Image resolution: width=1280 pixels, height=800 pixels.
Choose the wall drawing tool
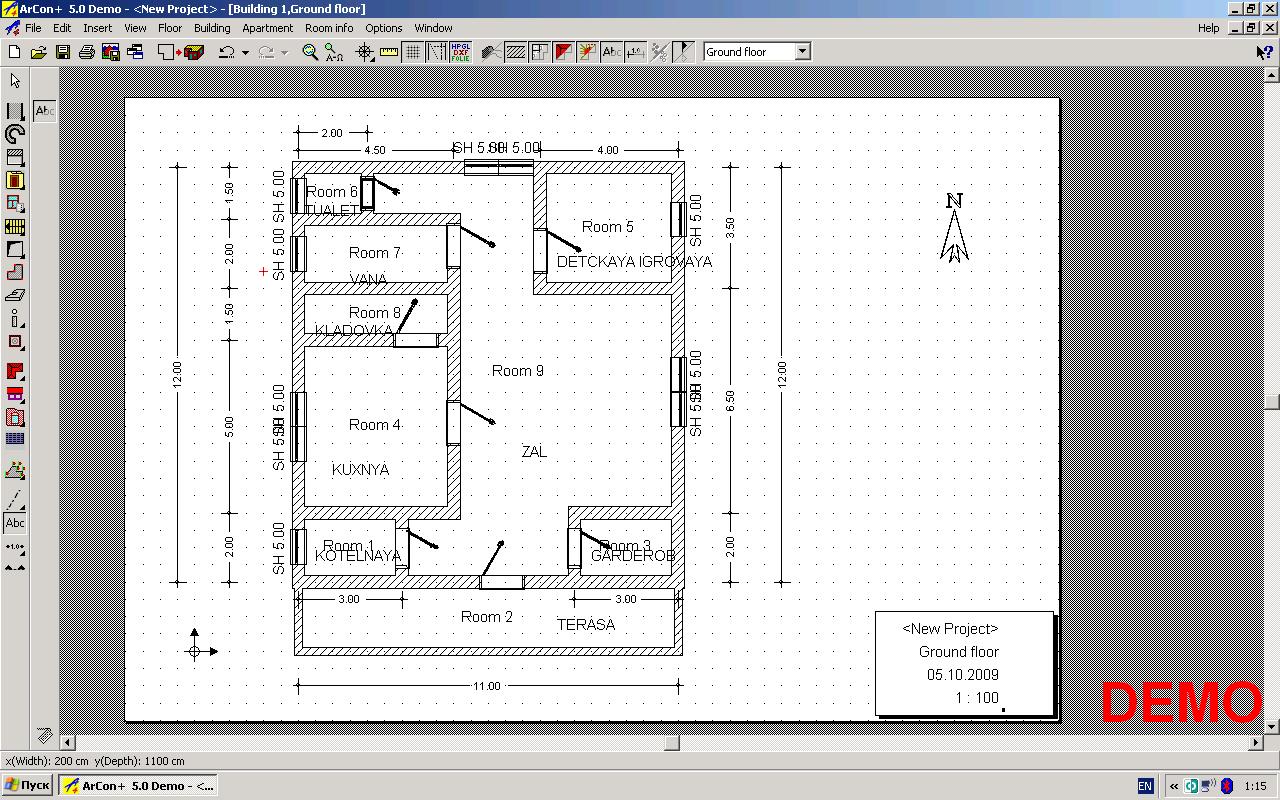point(15,111)
